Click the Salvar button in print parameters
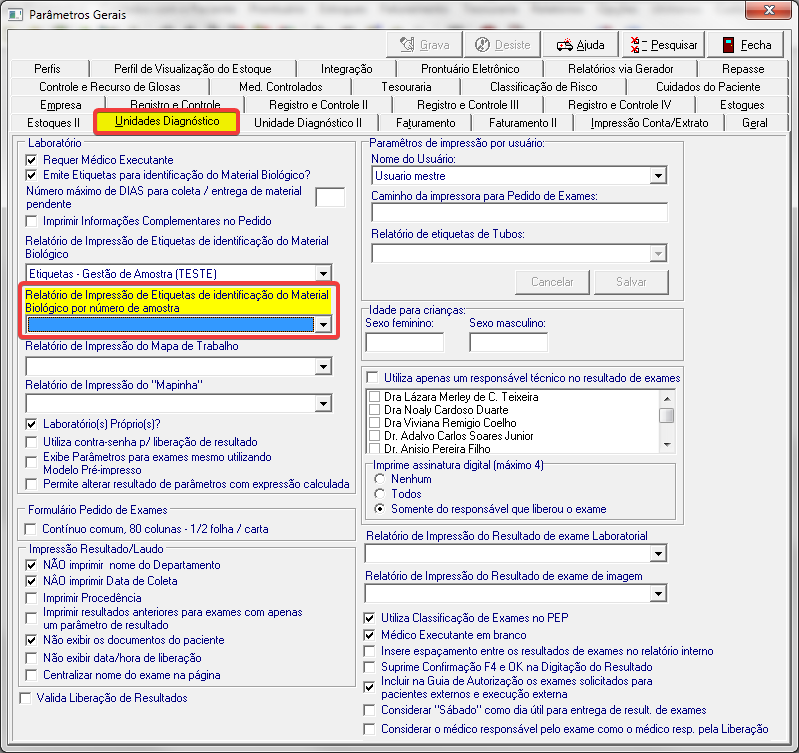The height and width of the screenshot is (753, 799). pyautogui.click(x=631, y=282)
